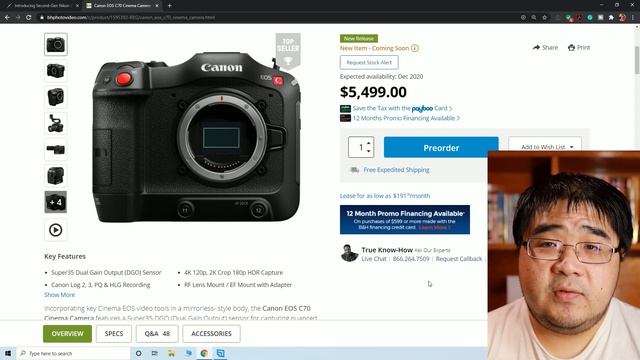Click the Chrome profile avatar

click(x=622, y=18)
